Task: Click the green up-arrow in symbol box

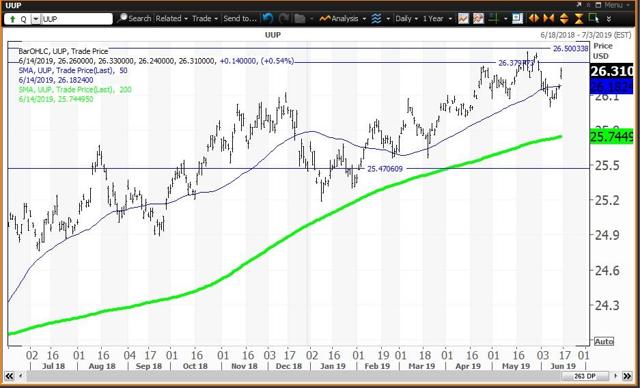Action: click(13, 19)
